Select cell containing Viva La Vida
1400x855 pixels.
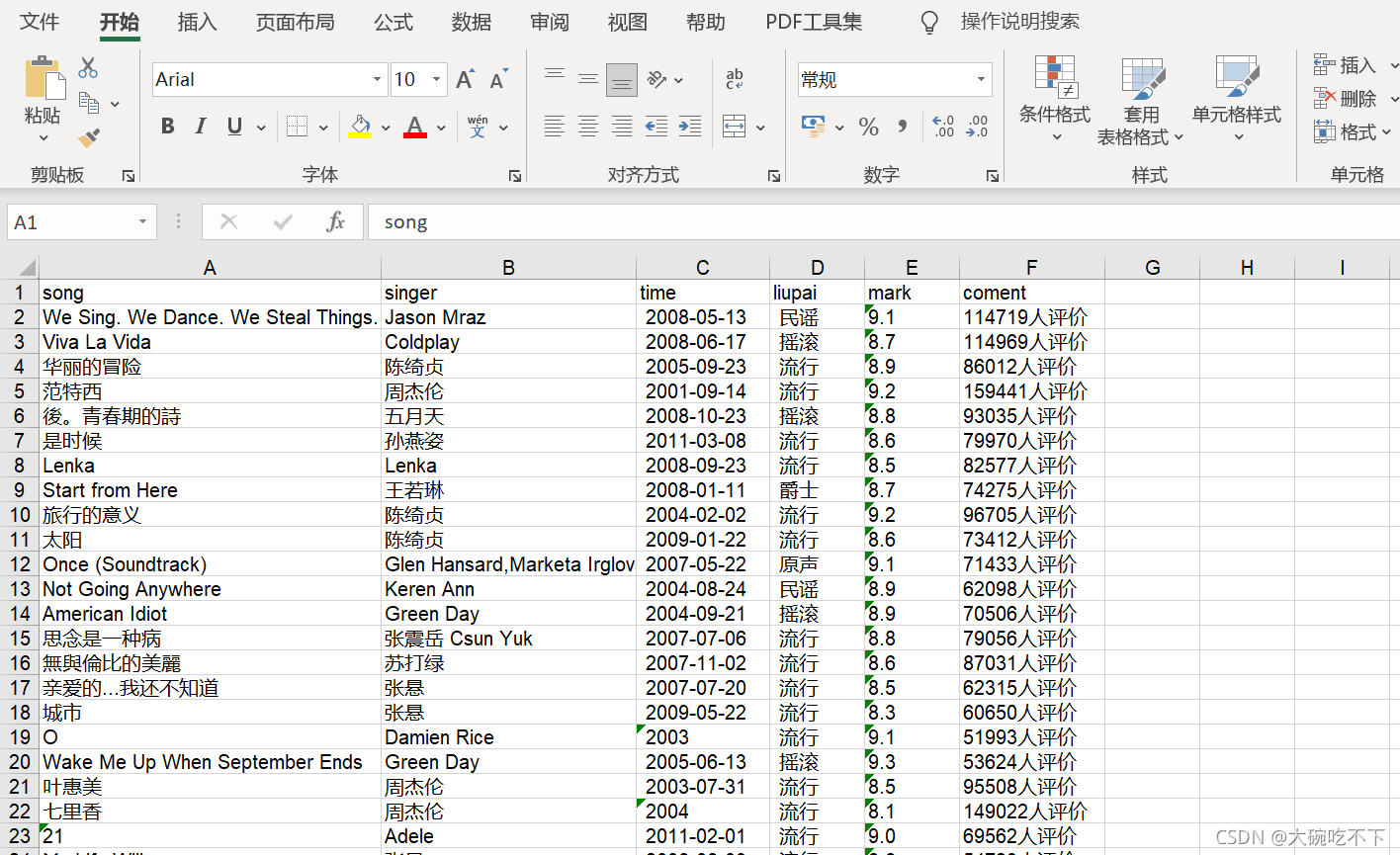coord(210,342)
